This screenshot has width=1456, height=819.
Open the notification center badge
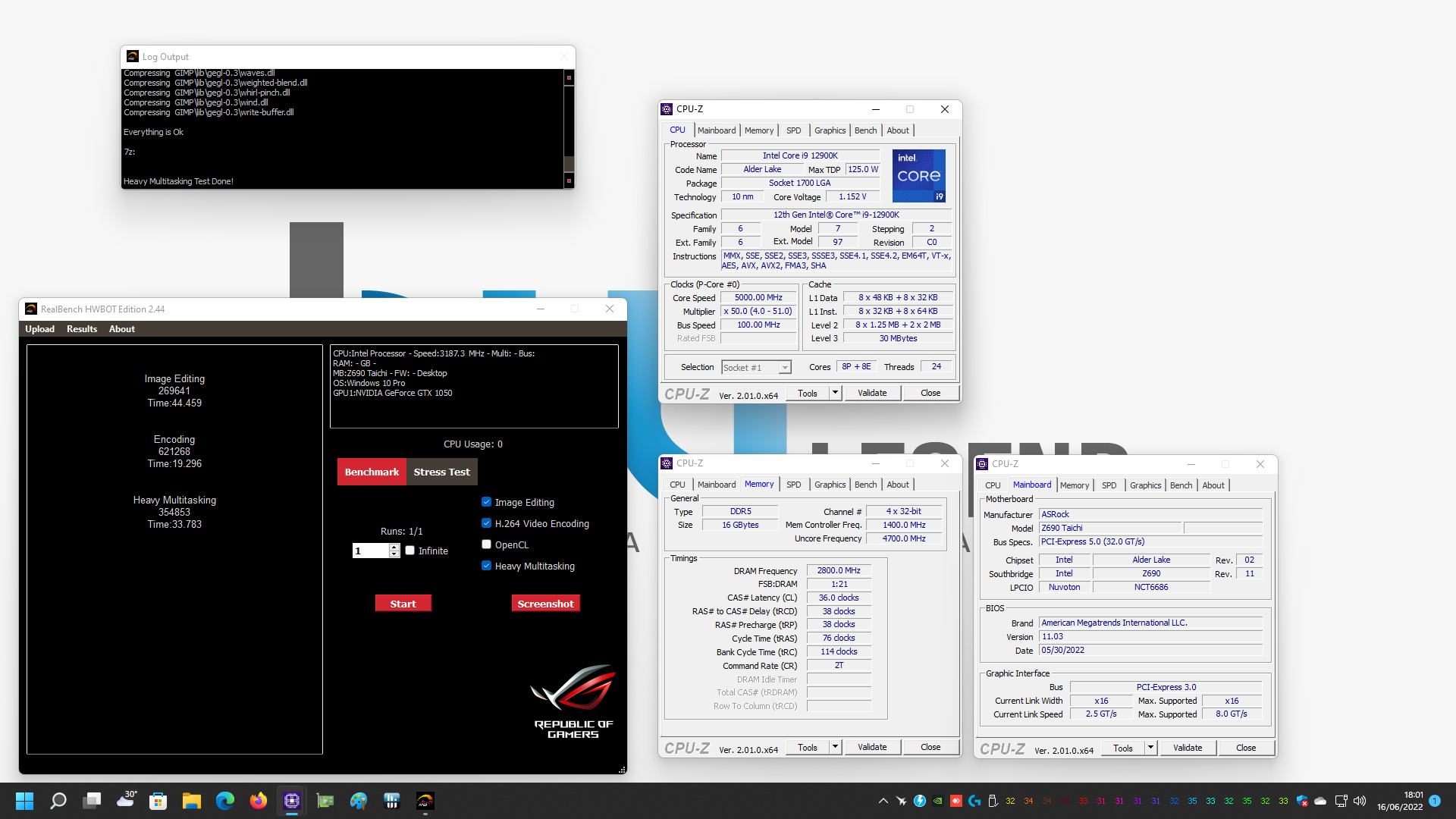coord(1435,801)
